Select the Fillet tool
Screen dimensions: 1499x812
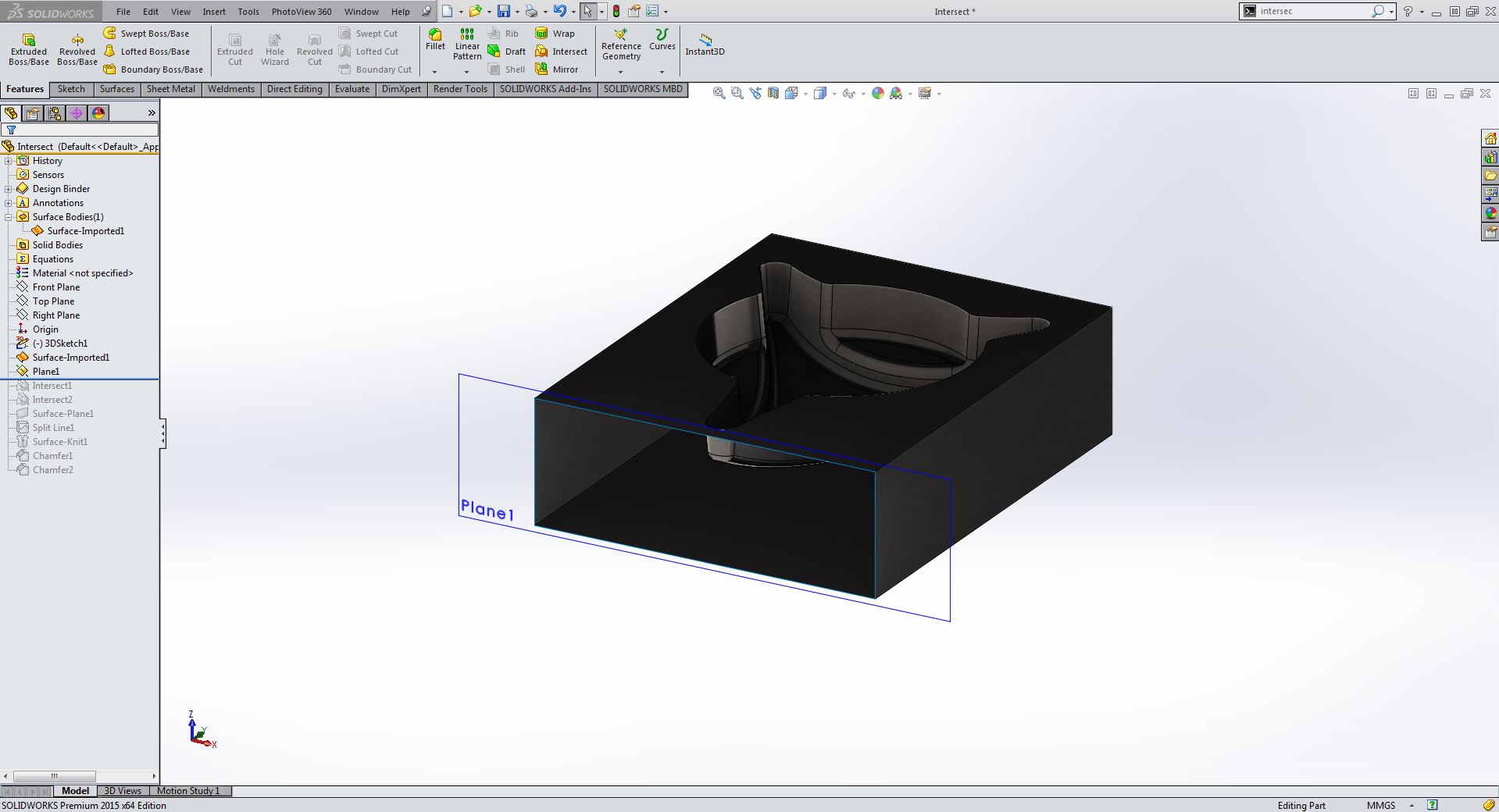435,39
